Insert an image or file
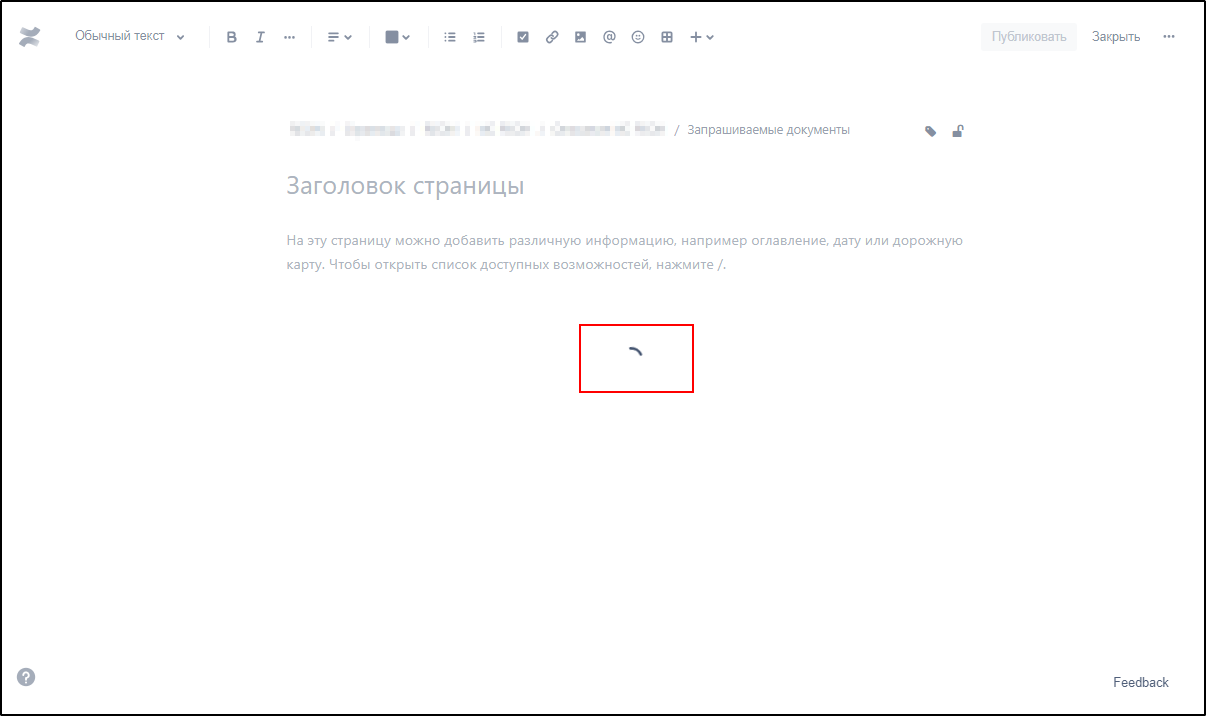Image resolution: width=1206 pixels, height=716 pixels. tap(580, 37)
